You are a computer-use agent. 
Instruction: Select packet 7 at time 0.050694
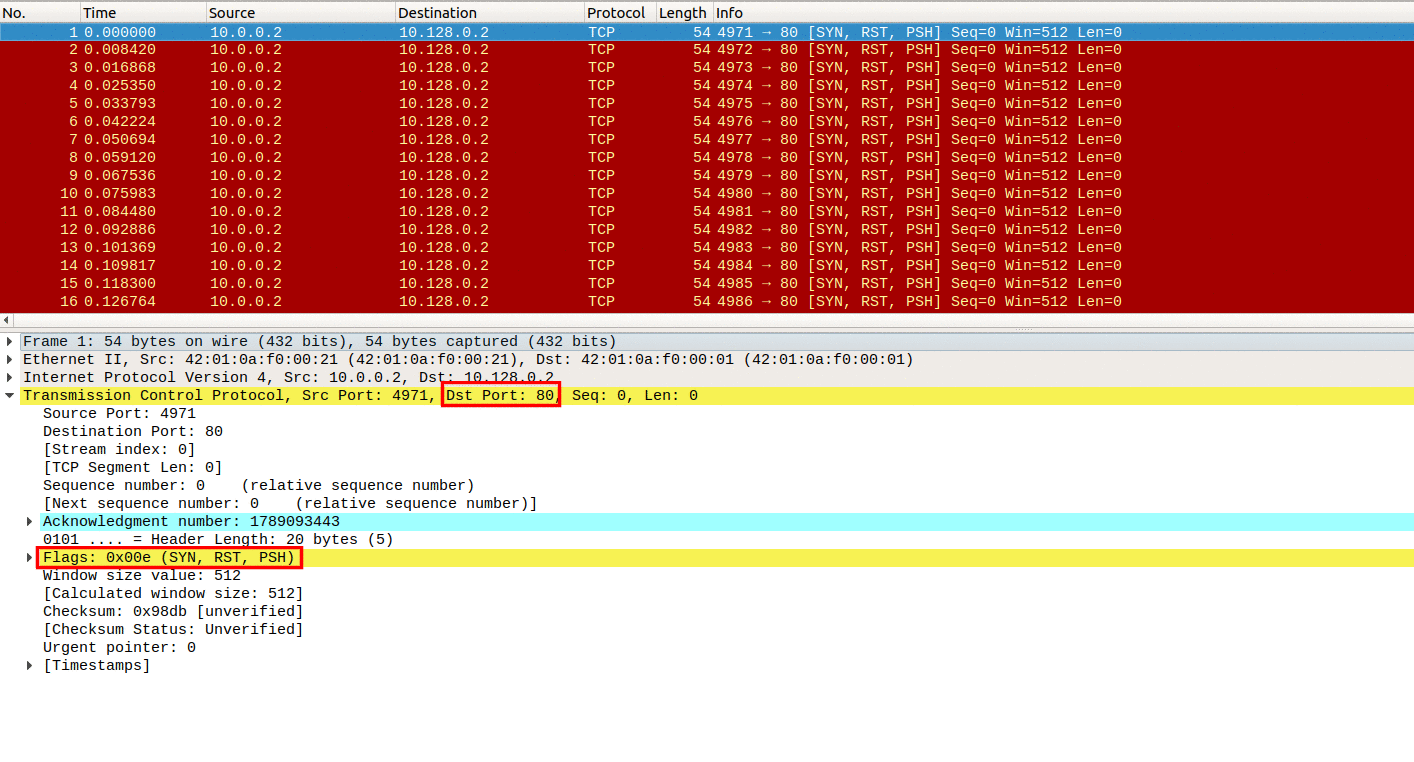pos(707,140)
